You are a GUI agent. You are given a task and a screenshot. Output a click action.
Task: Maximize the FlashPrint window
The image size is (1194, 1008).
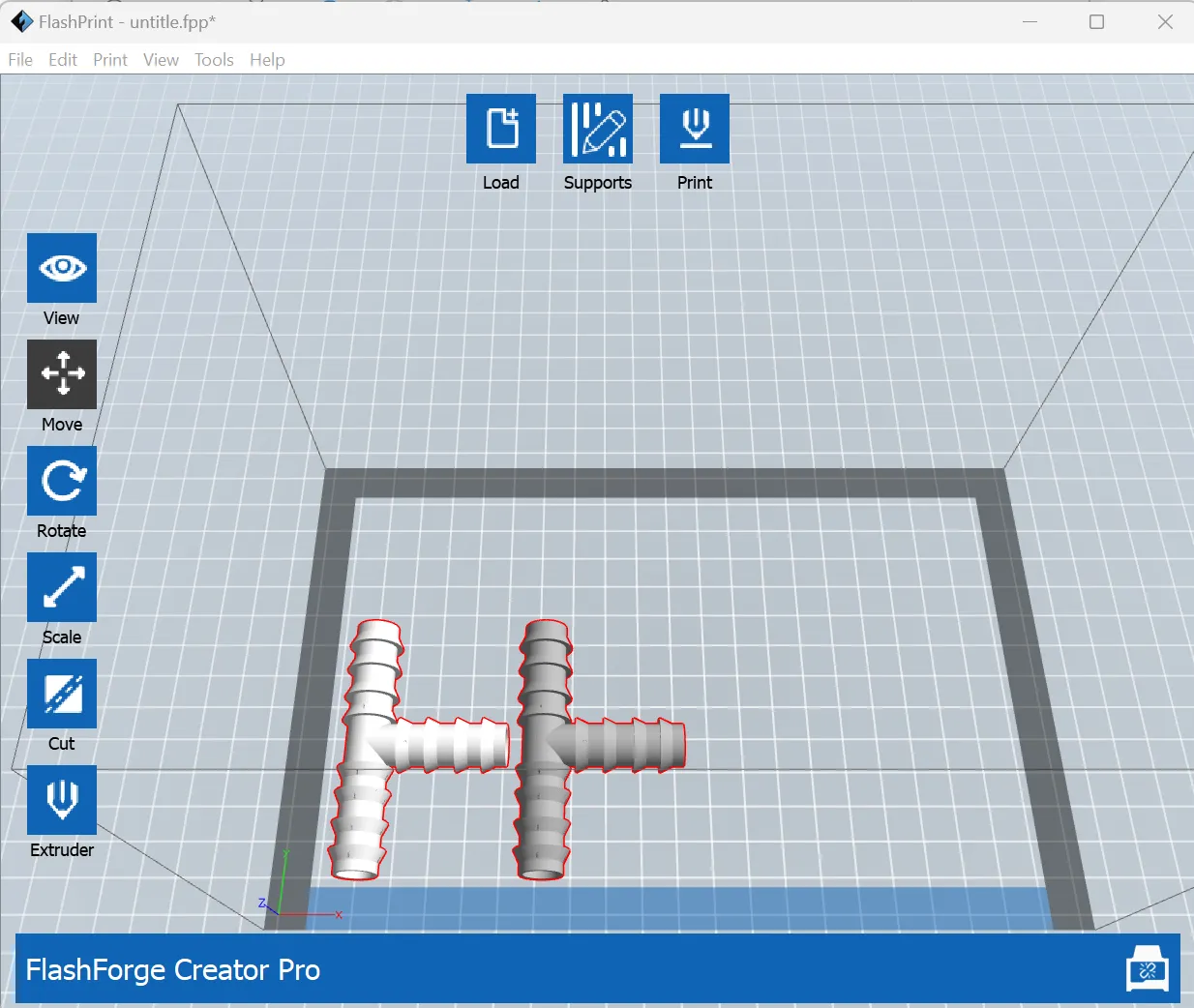(1096, 21)
